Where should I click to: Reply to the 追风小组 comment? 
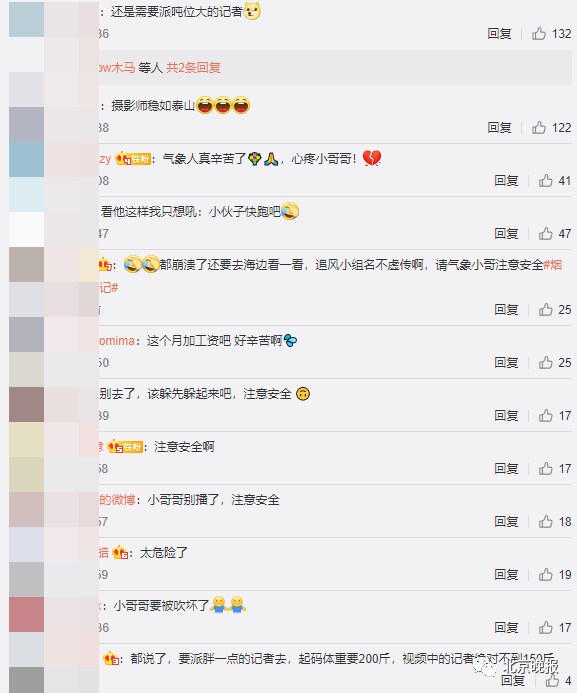506,309
